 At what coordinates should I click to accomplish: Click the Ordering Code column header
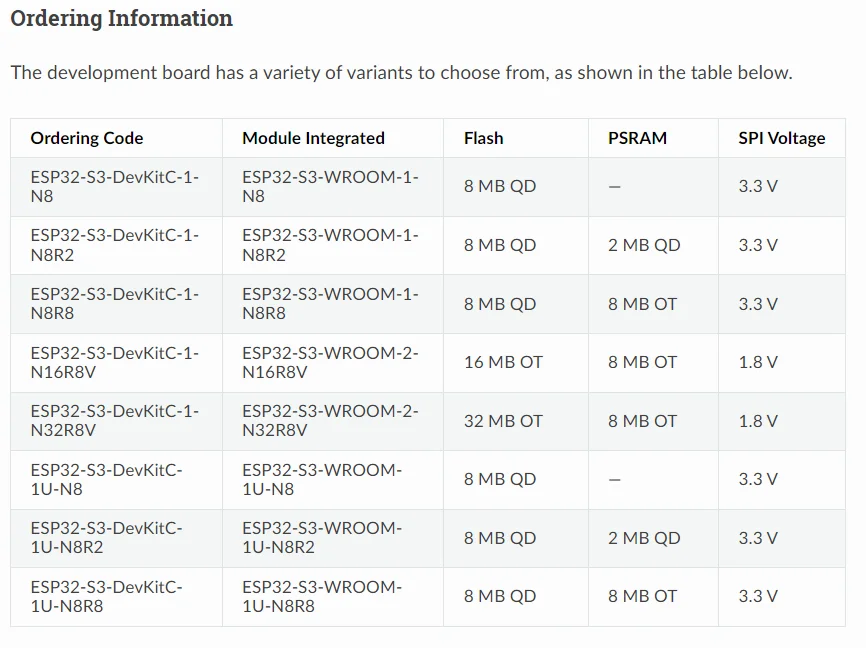pyautogui.click(x=87, y=138)
